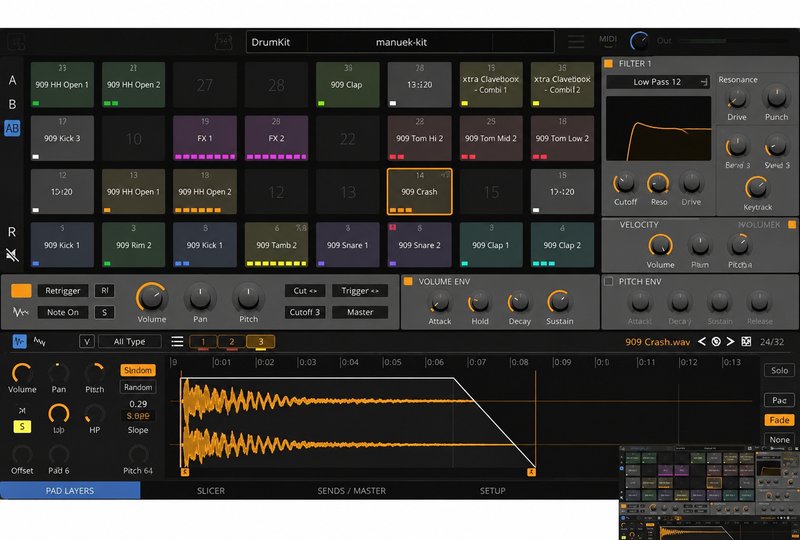The width and height of the screenshot is (800, 540).
Task: Click the Solo button by the waveform
Action: click(779, 370)
